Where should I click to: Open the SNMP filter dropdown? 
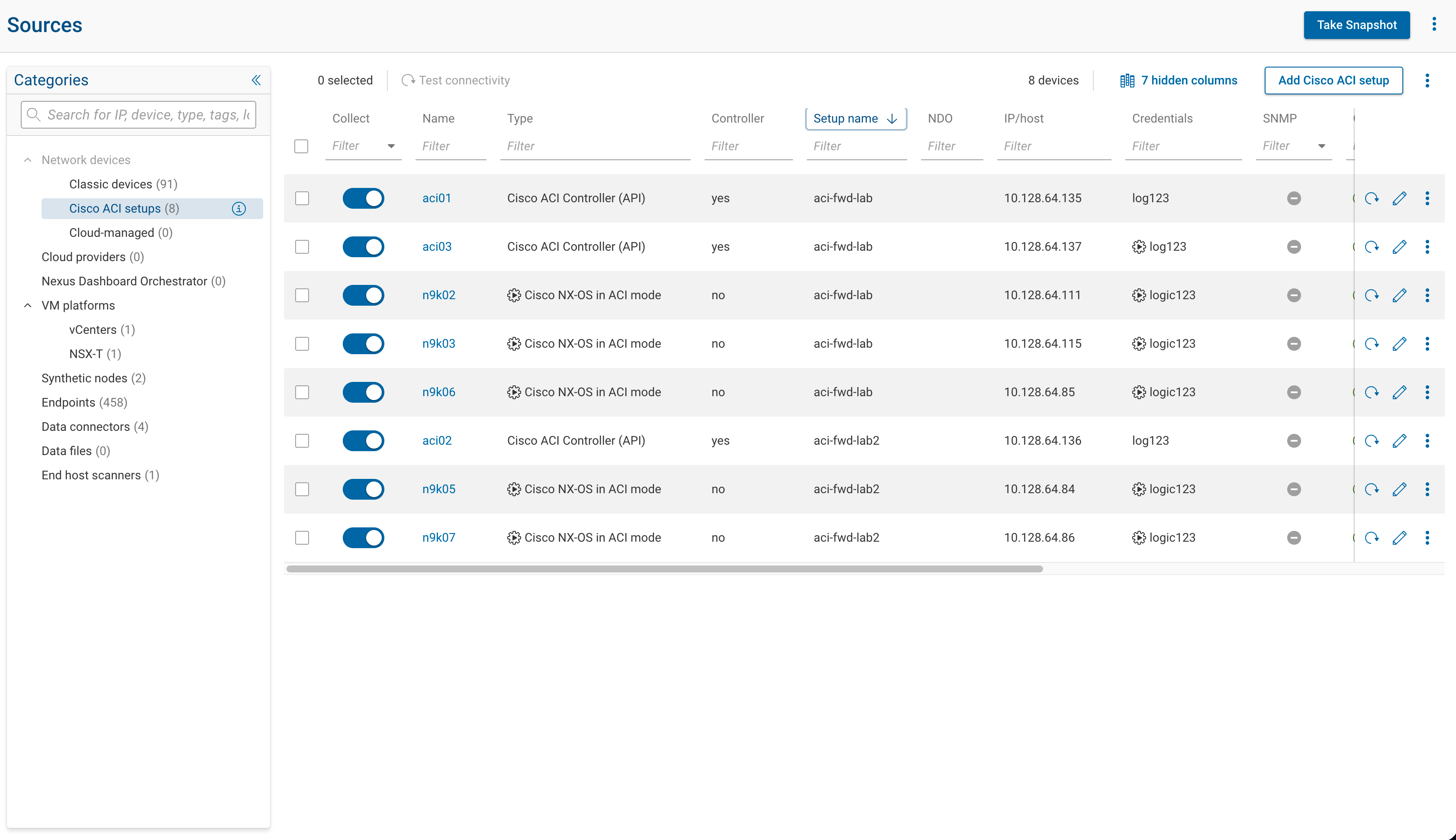coord(1293,146)
